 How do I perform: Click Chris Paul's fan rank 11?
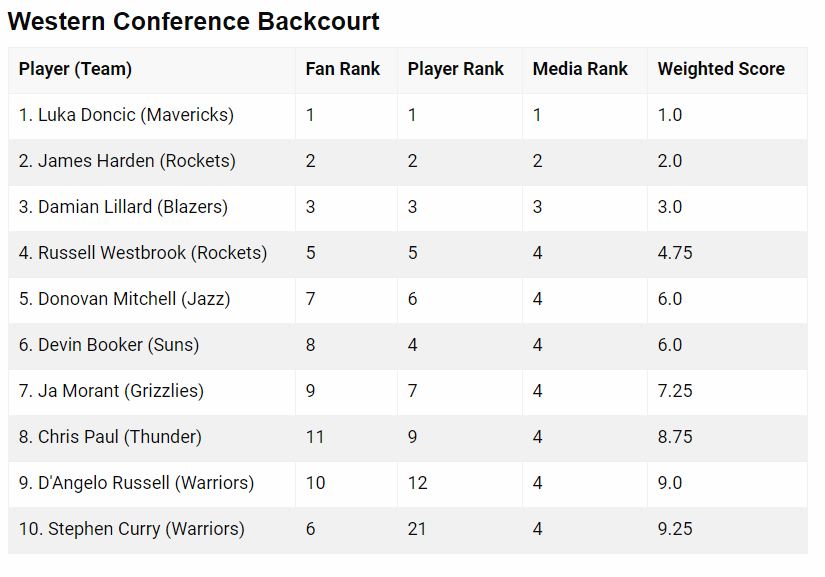coord(315,437)
